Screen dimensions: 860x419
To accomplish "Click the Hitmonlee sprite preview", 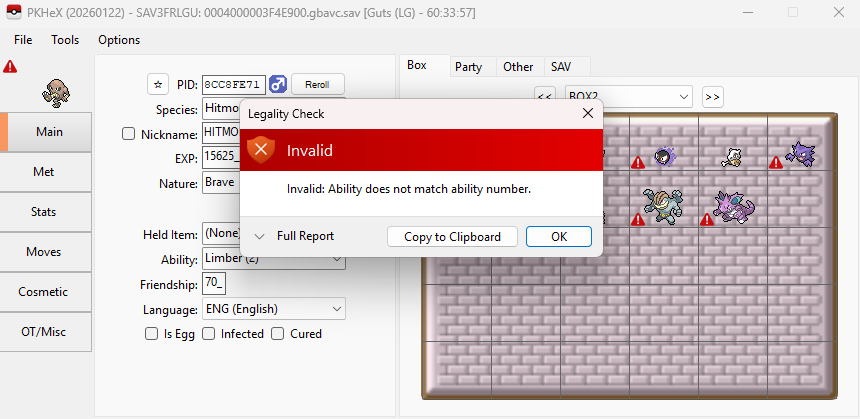I will 54,93.
